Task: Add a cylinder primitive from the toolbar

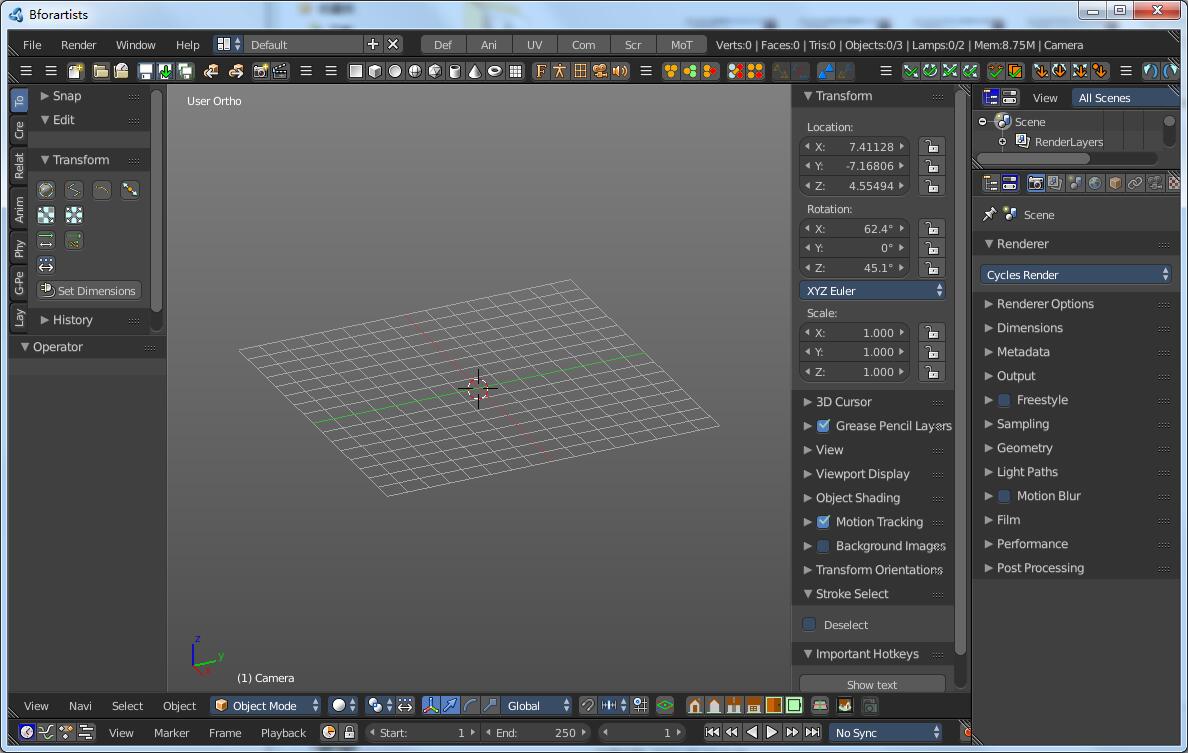Action: tap(455, 71)
